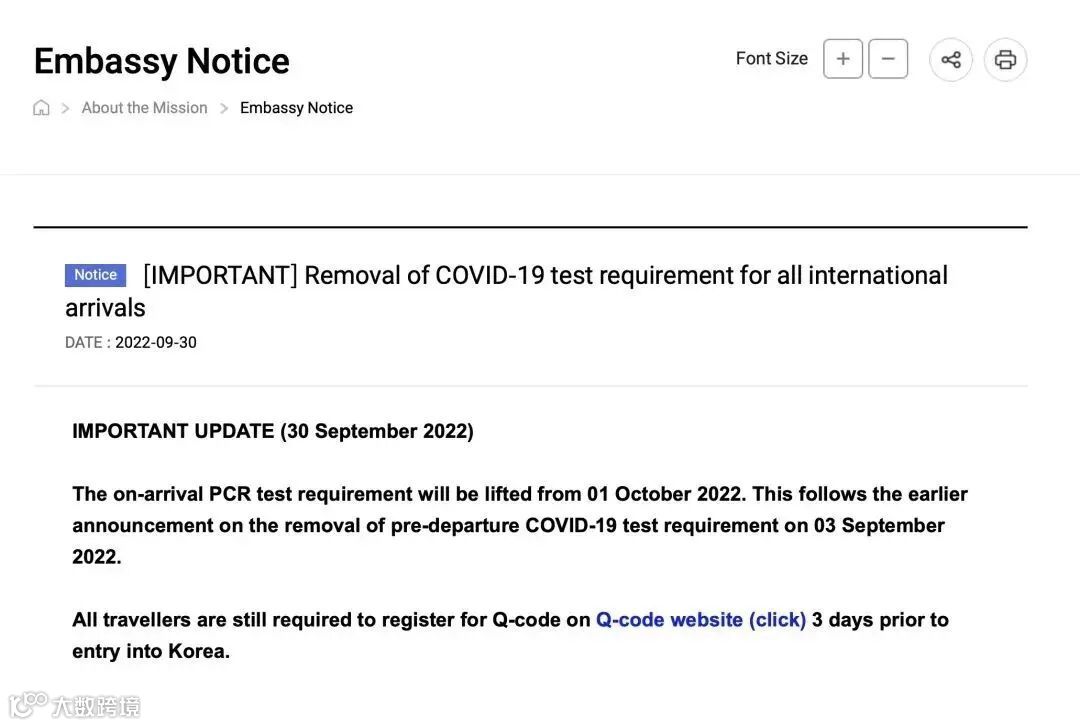Click the share icon

[x=950, y=60]
